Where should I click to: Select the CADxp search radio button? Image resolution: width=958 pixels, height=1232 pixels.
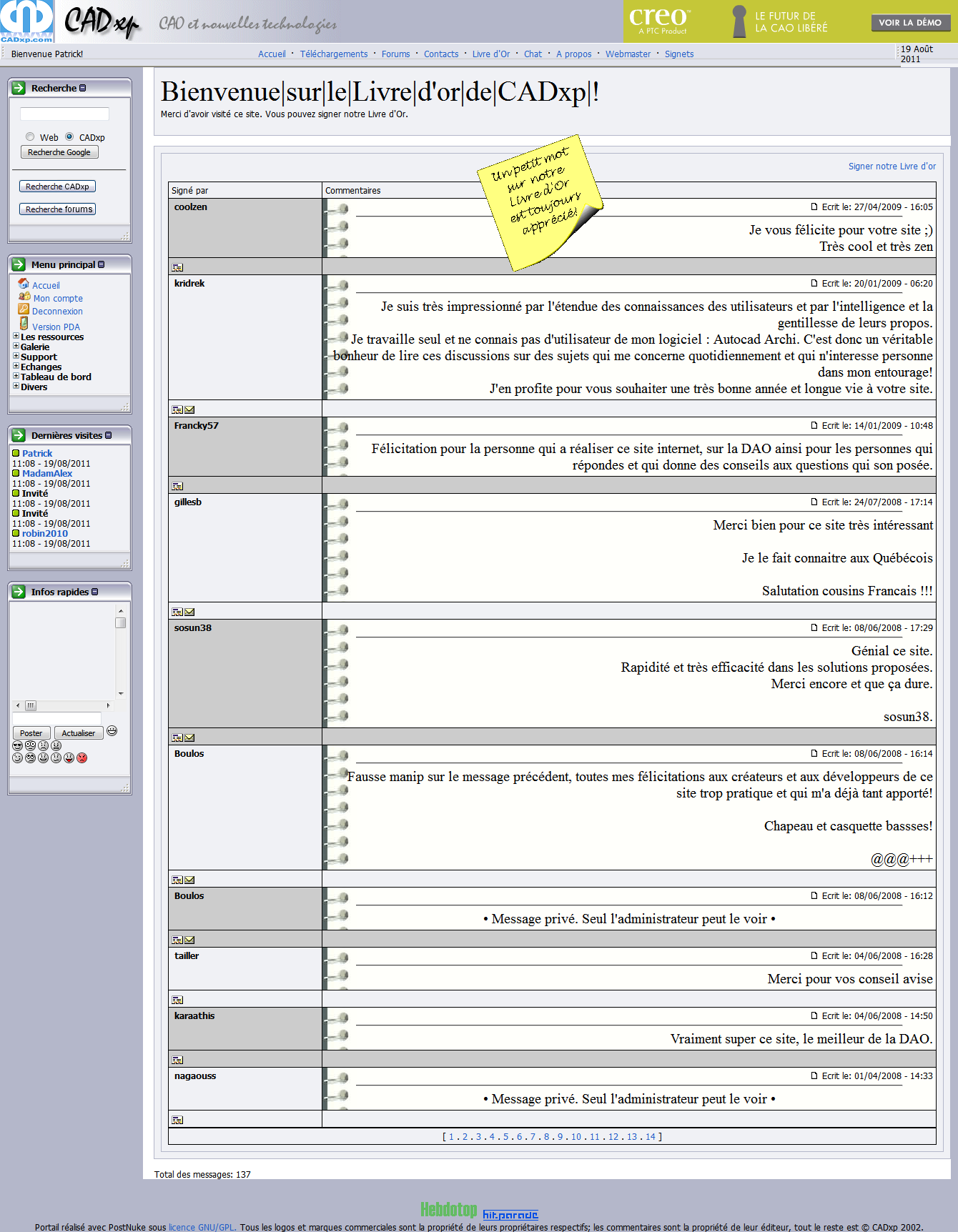69,137
